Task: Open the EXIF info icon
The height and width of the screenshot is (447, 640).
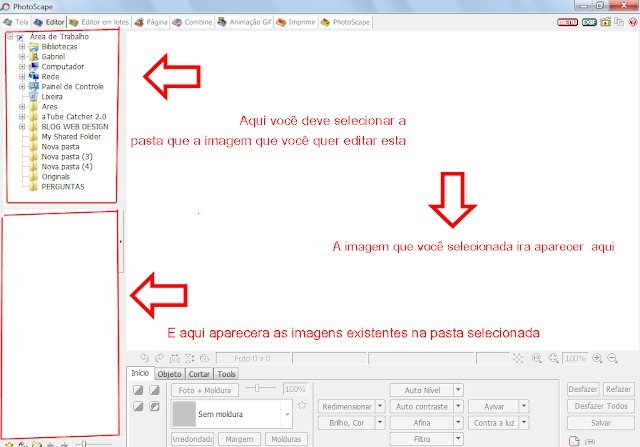Action: [x=589, y=22]
